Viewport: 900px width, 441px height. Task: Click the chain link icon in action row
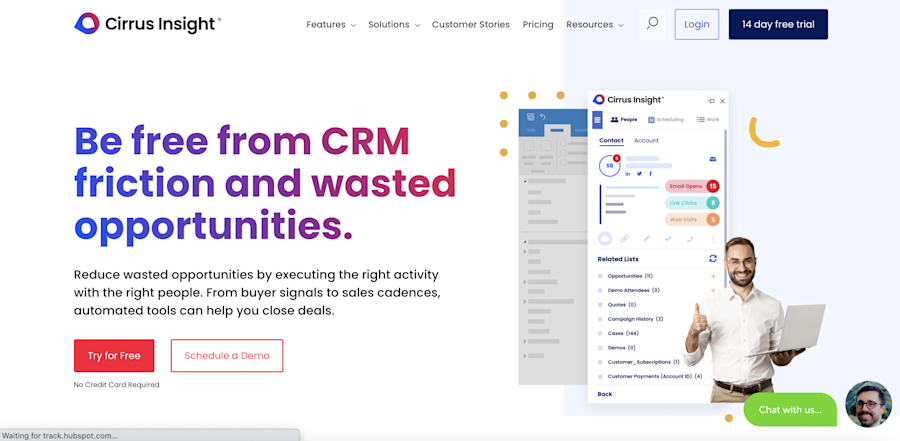624,239
